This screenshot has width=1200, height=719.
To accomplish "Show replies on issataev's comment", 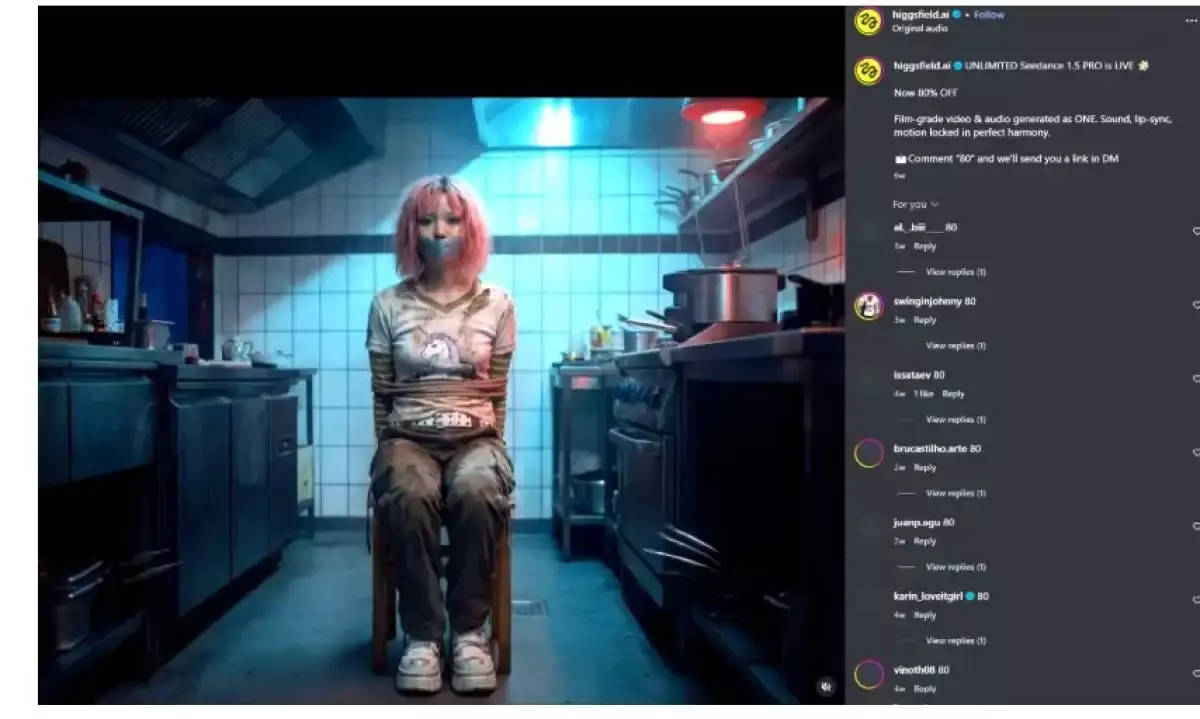I will pyautogui.click(x=955, y=418).
